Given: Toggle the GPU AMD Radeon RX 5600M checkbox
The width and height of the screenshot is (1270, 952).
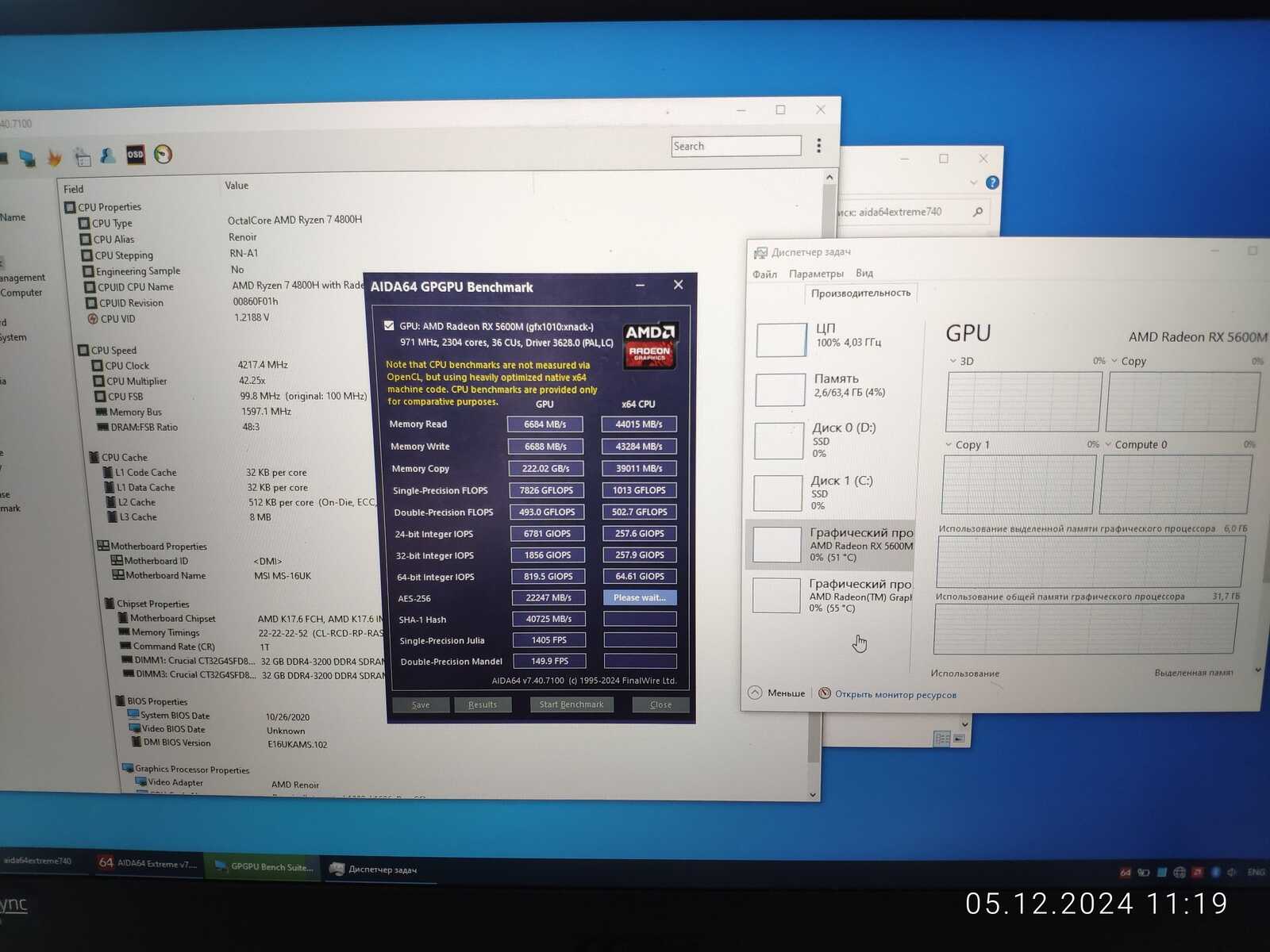Looking at the screenshot, I should coord(389,325).
